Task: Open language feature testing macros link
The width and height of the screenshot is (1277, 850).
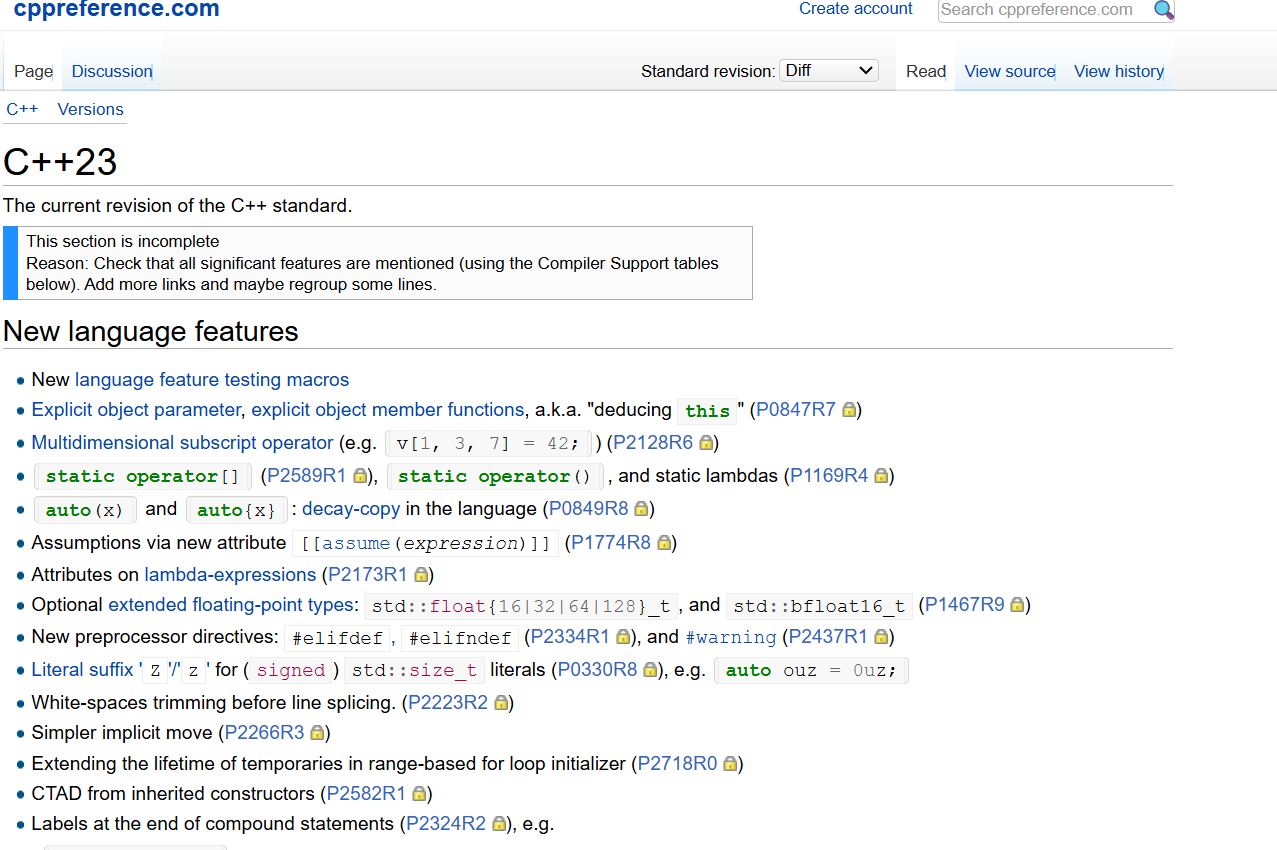Action: [x=212, y=380]
